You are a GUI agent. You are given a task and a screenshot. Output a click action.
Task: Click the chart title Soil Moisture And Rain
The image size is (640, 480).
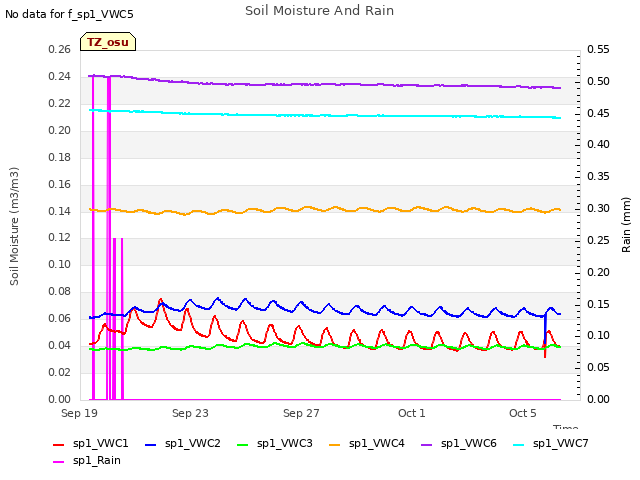point(320,11)
